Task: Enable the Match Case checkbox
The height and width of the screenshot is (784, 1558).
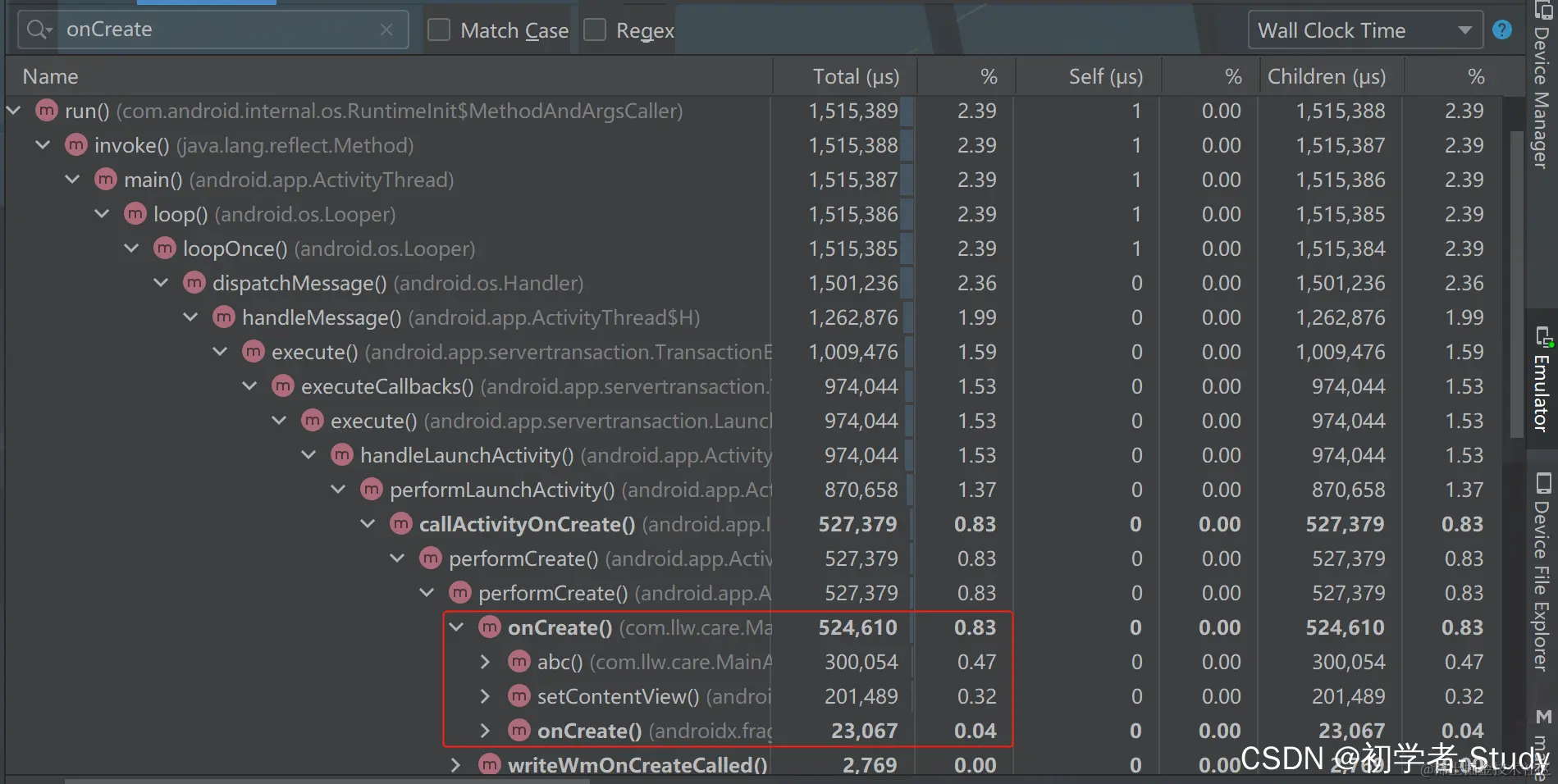Action: (x=439, y=30)
